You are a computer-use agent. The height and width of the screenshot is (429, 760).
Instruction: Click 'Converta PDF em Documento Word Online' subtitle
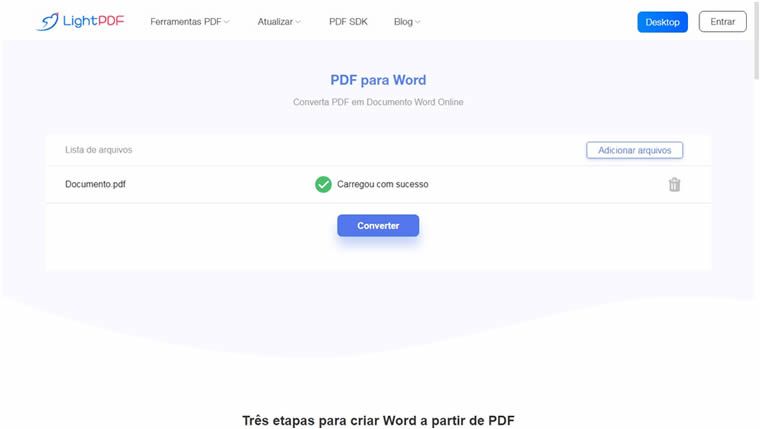point(378,102)
